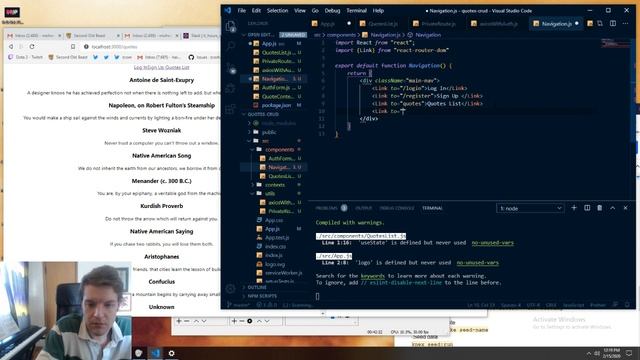
Task: Select the Terminal panel tab
Action: pos(432,208)
